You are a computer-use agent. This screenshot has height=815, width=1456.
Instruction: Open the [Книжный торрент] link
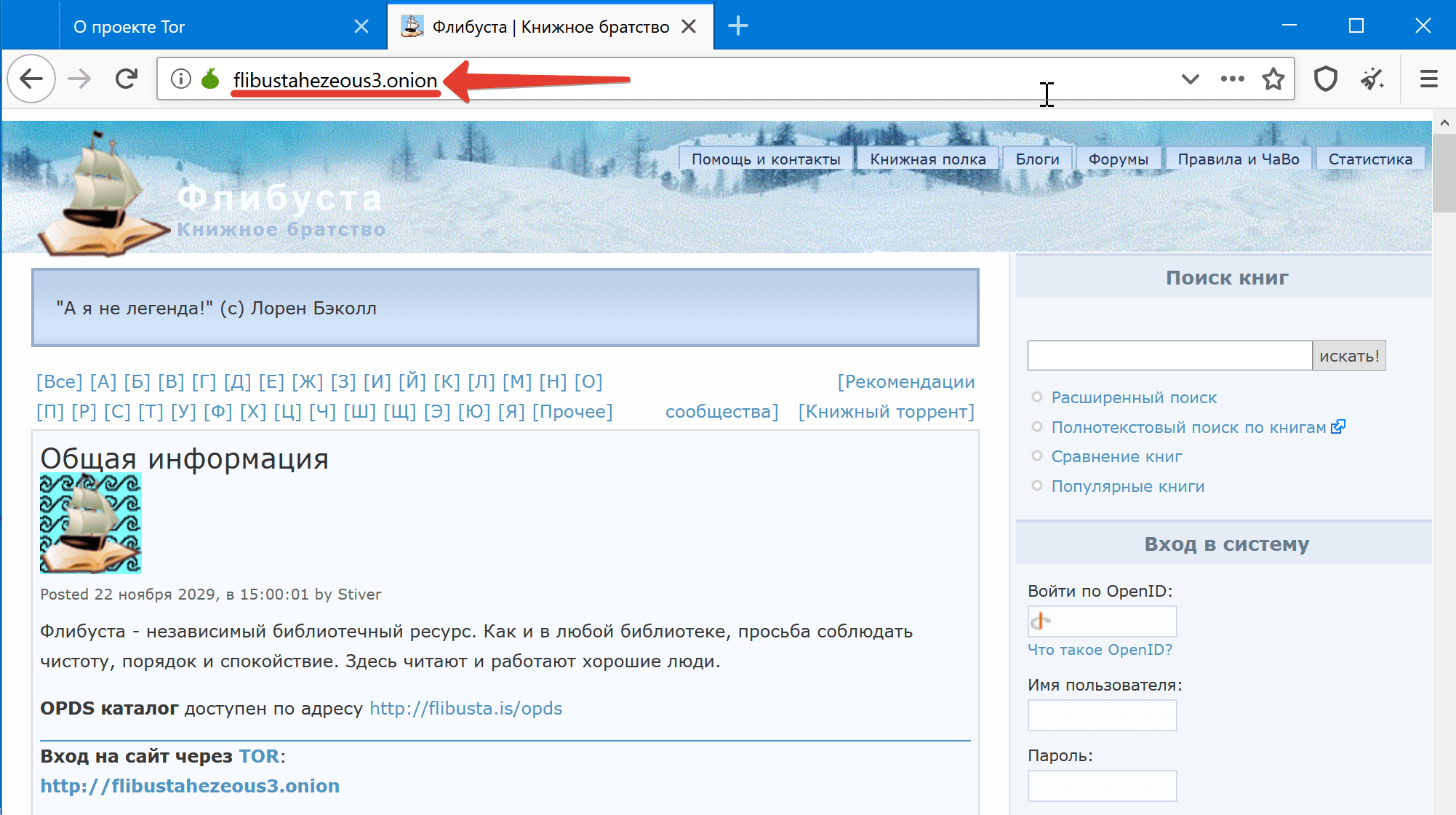886,411
